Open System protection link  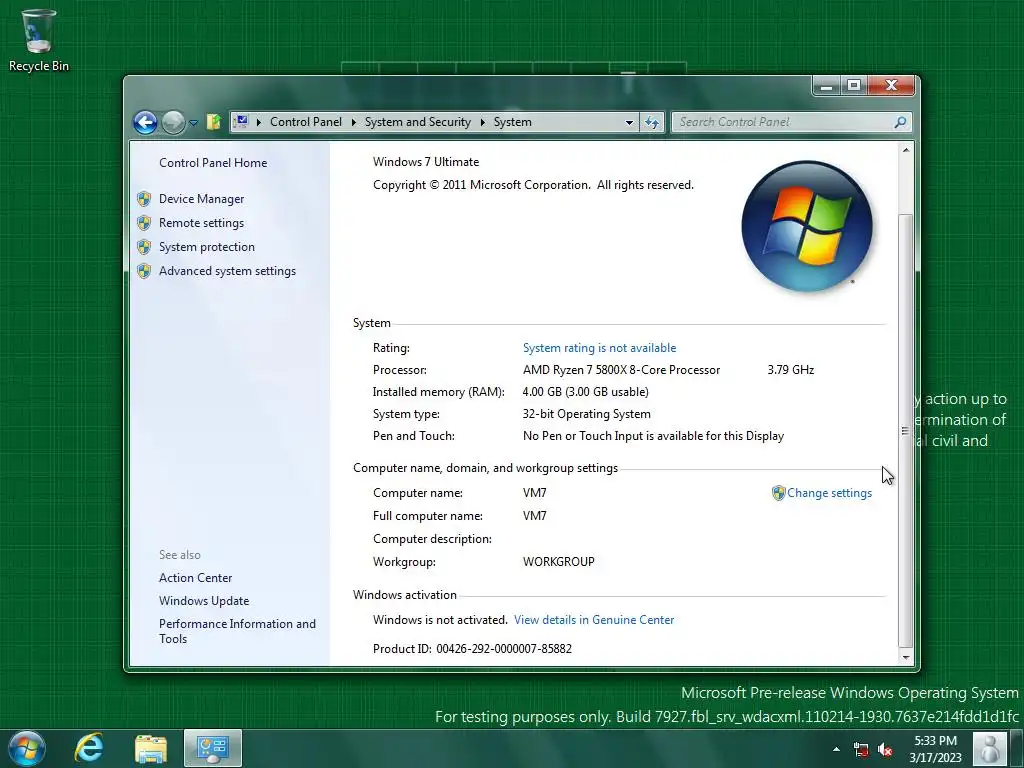[206, 248]
